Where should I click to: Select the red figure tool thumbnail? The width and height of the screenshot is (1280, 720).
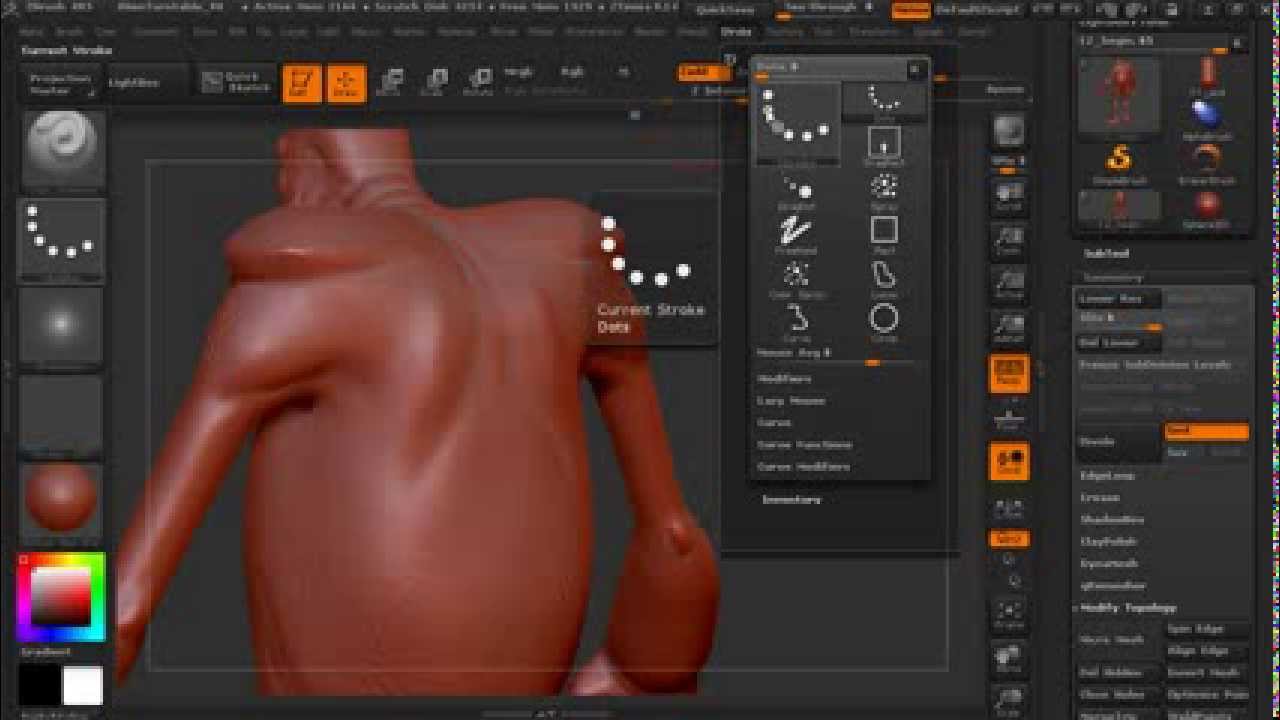(1119, 95)
